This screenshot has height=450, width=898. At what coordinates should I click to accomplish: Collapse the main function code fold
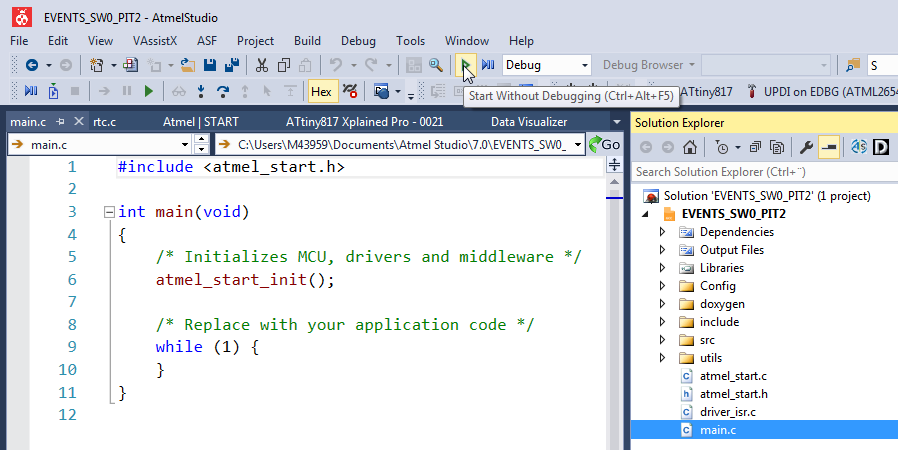point(109,212)
